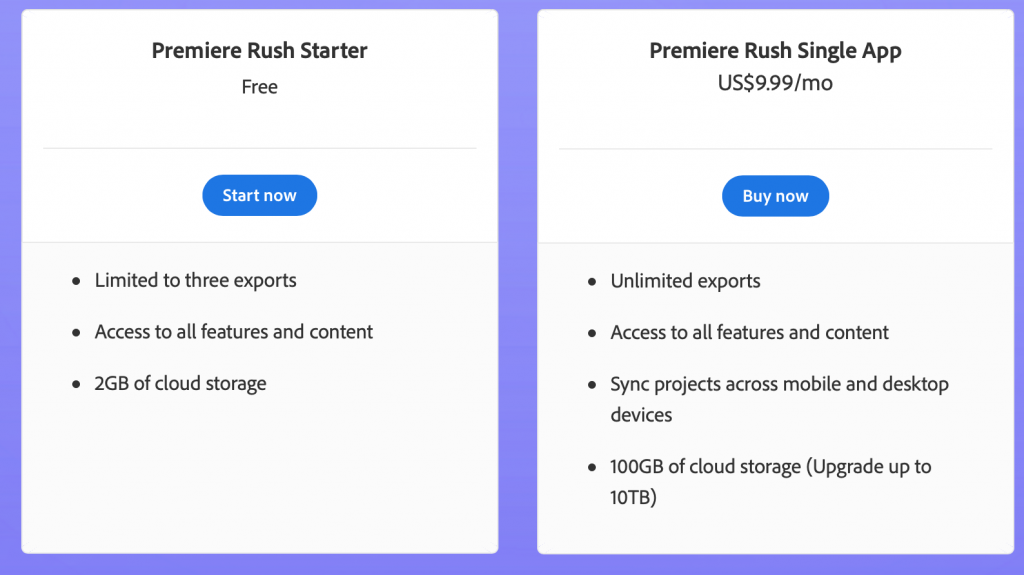The height and width of the screenshot is (575, 1024).
Task: Select the Premiere Rush Starter heading
Action: click(259, 50)
